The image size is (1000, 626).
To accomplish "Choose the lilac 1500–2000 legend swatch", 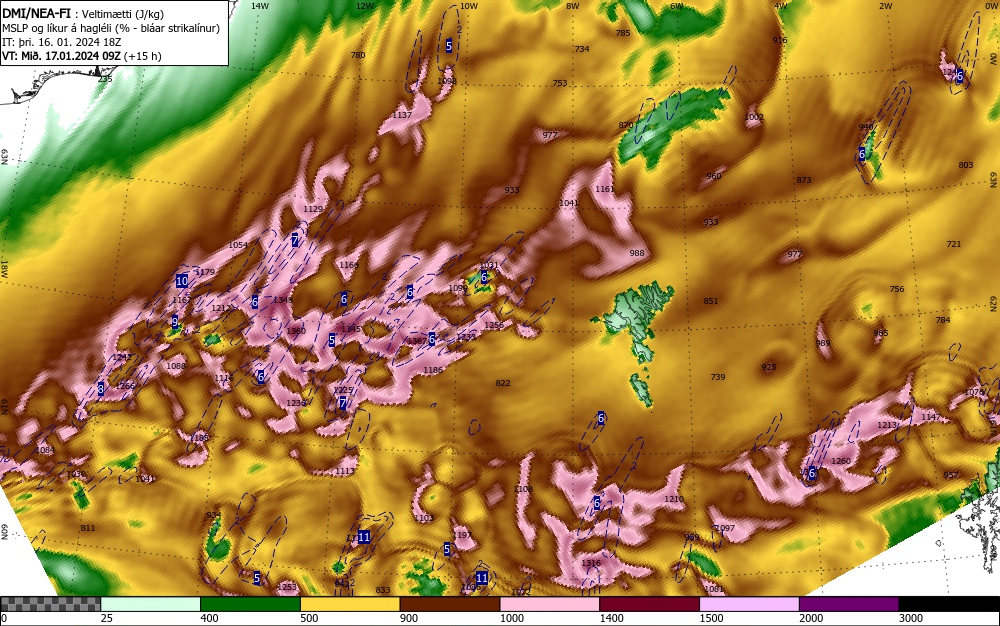I will pyautogui.click(x=749, y=604).
